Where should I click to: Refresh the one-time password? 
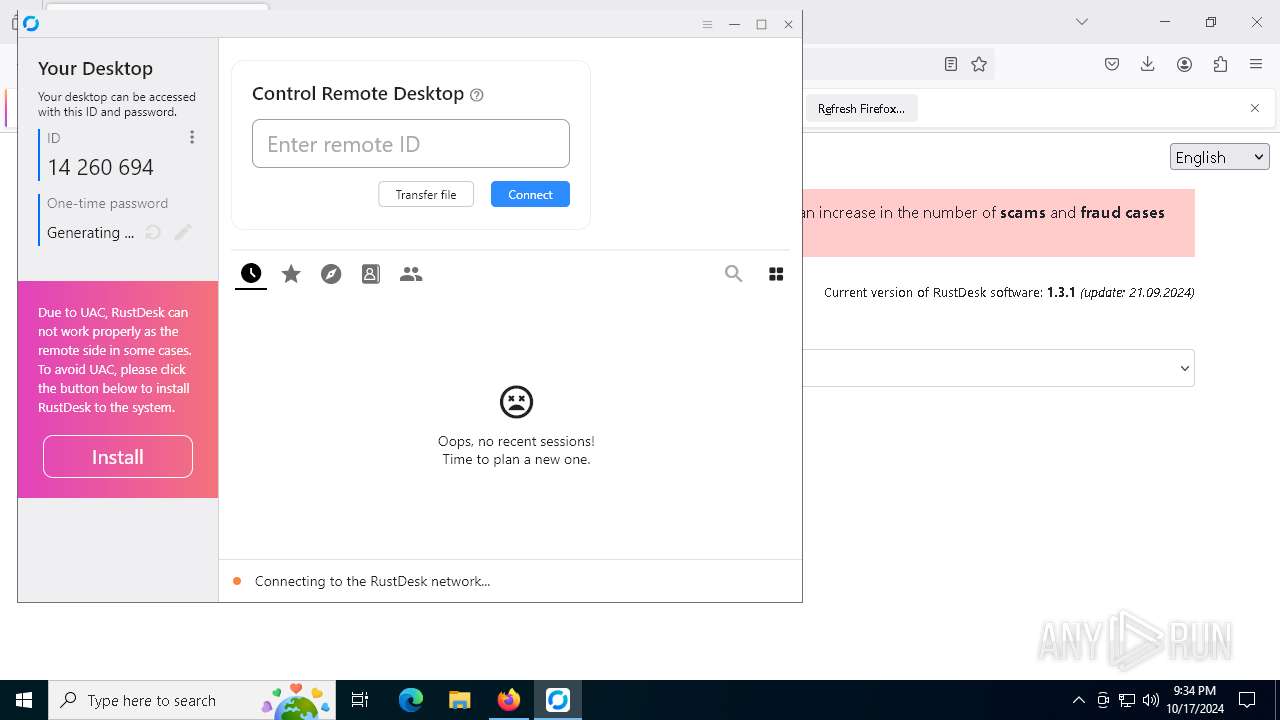[x=153, y=232]
